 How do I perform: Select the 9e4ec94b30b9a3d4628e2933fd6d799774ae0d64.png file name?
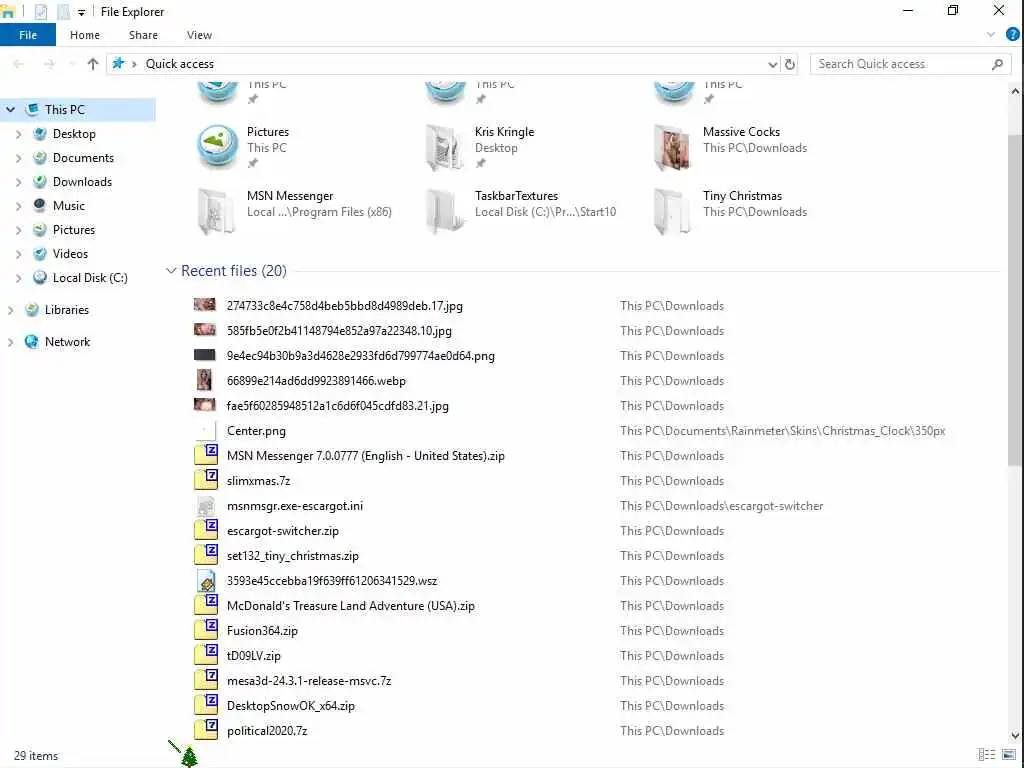360,356
